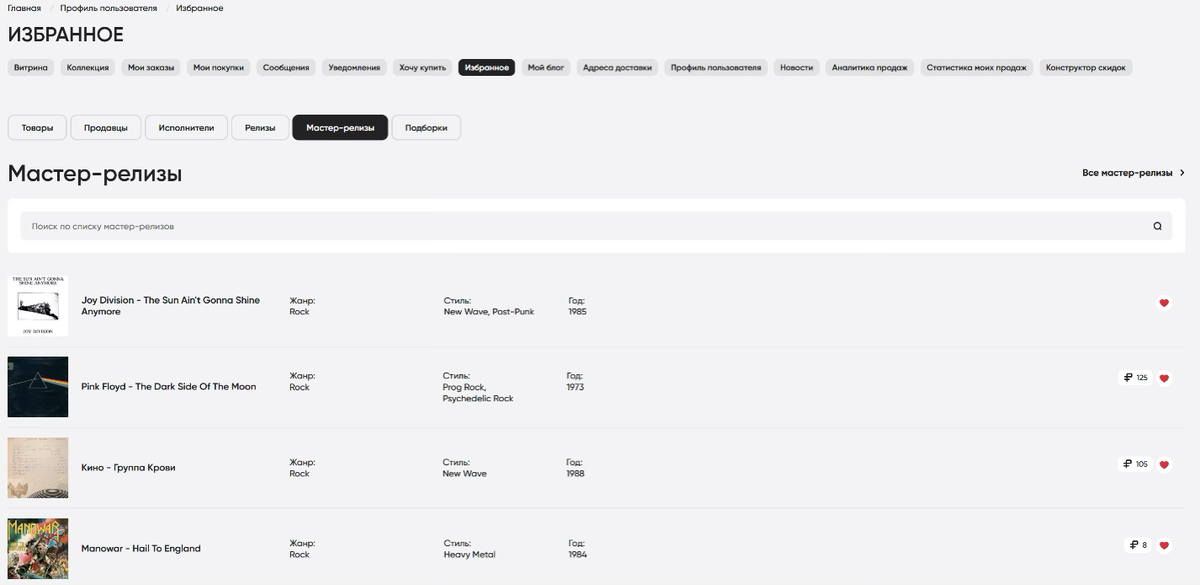Switch to Релизы tab

coord(260,128)
